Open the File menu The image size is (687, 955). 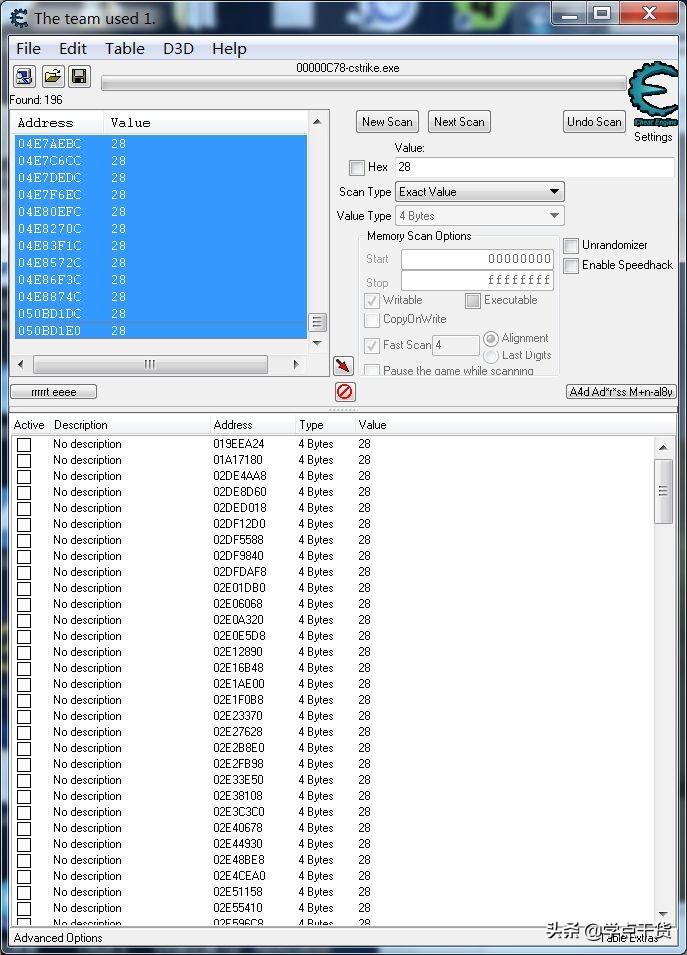(29, 49)
